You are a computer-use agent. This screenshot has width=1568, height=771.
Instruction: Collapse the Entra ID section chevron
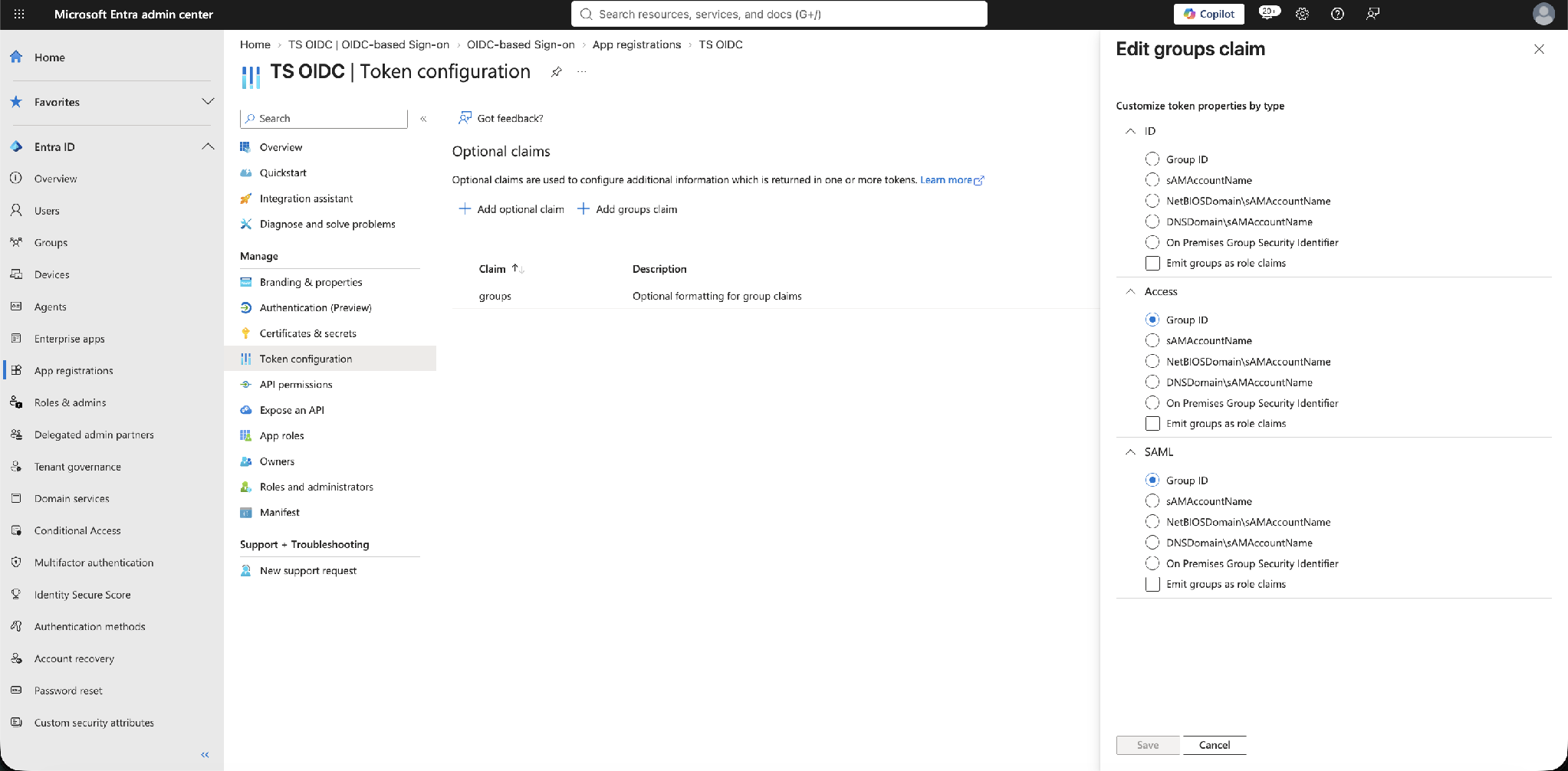pos(208,146)
